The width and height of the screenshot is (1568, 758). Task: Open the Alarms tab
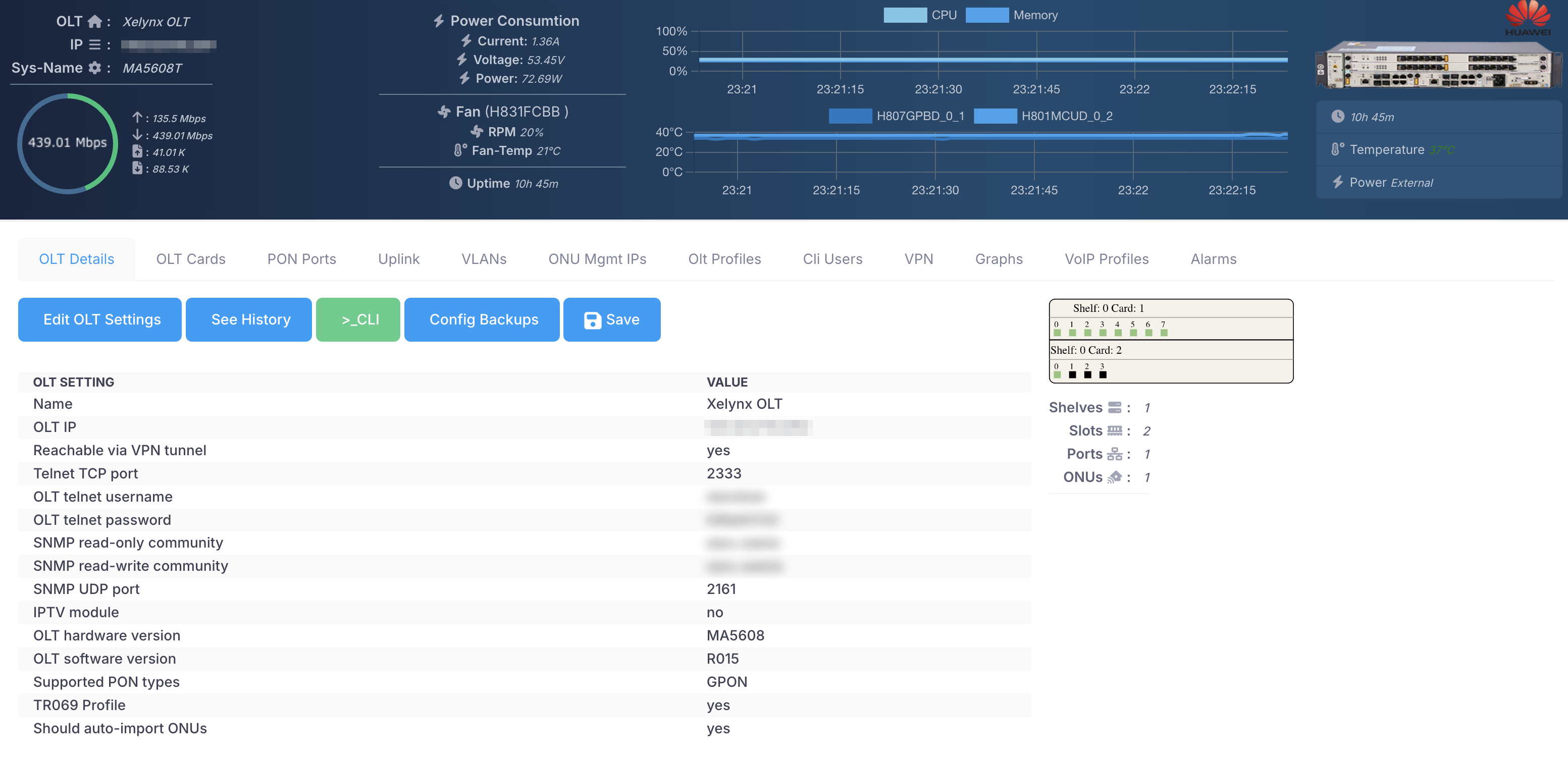click(x=1213, y=259)
